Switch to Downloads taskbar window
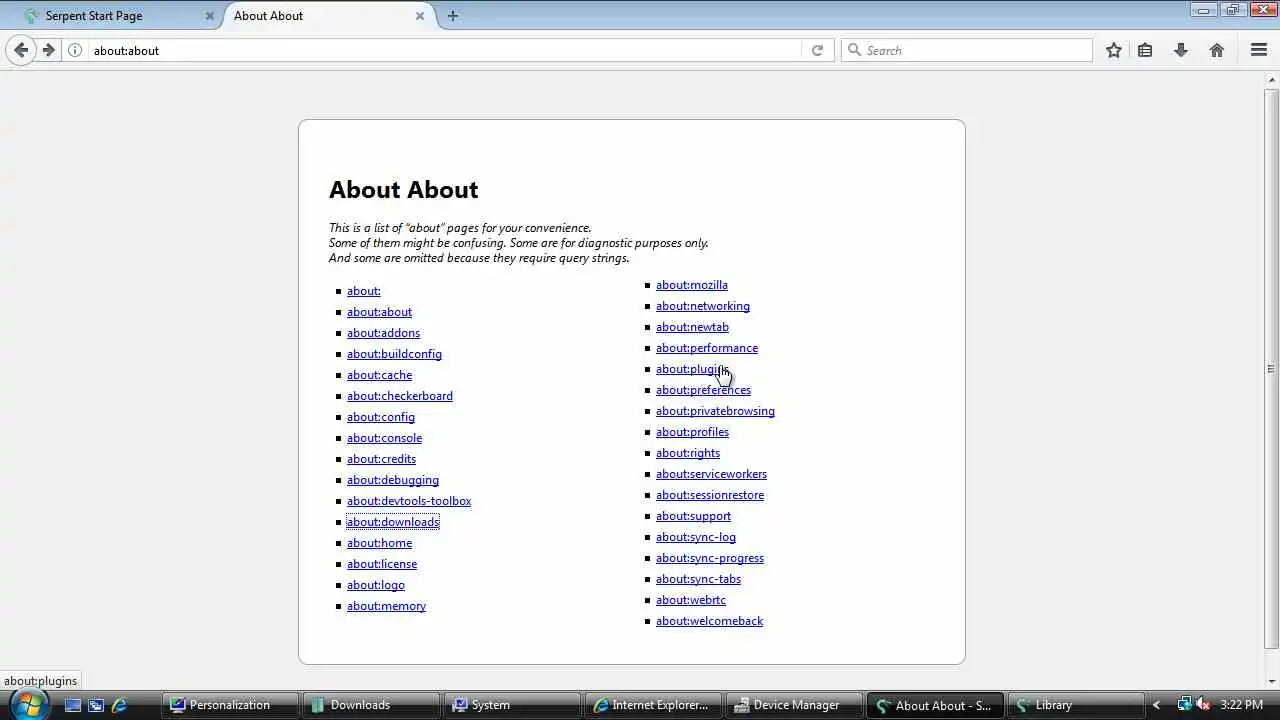Viewport: 1280px width, 720px height. (x=372, y=705)
